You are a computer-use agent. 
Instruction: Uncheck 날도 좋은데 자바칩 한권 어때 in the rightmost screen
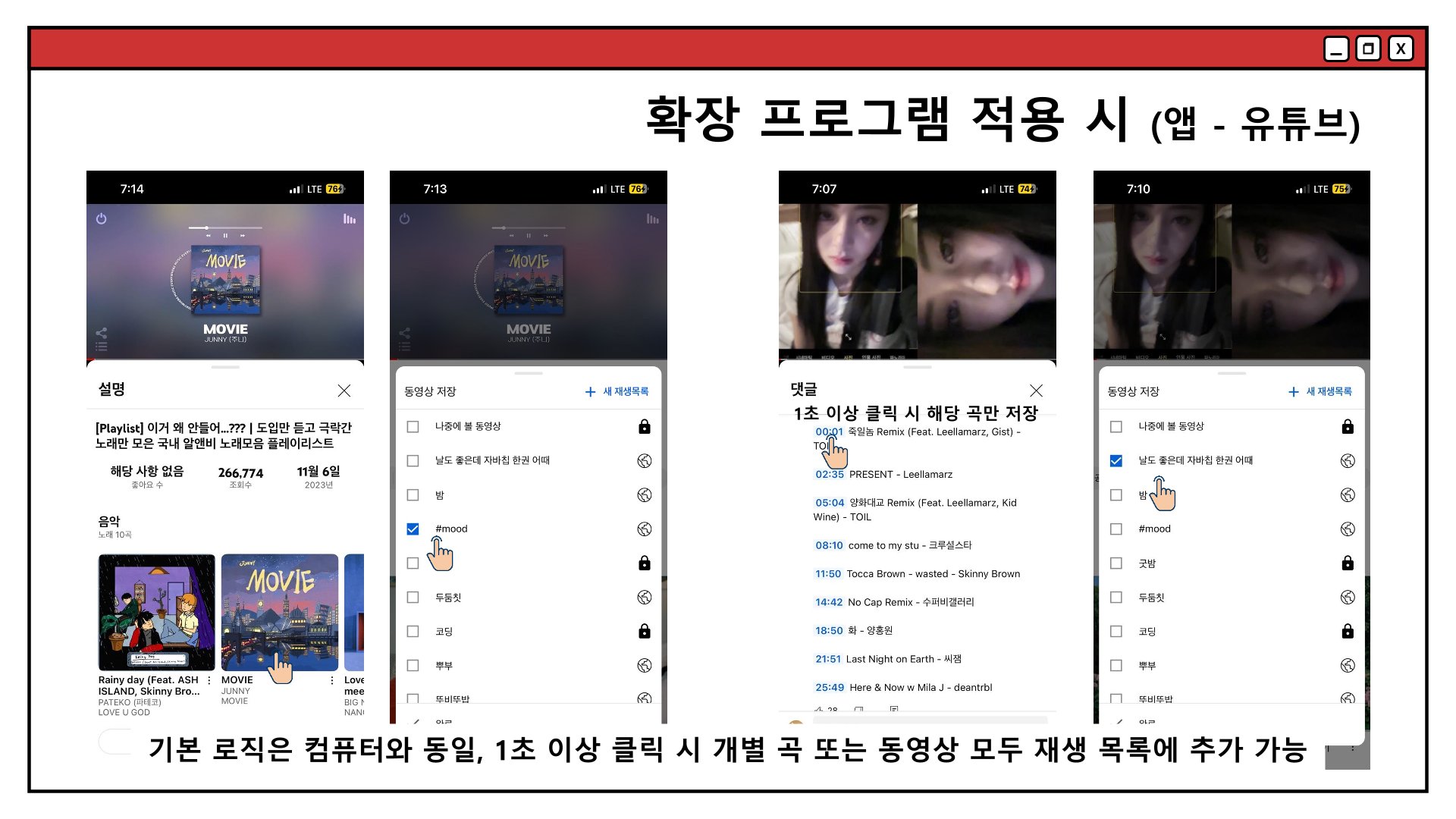tap(1116, 461)
